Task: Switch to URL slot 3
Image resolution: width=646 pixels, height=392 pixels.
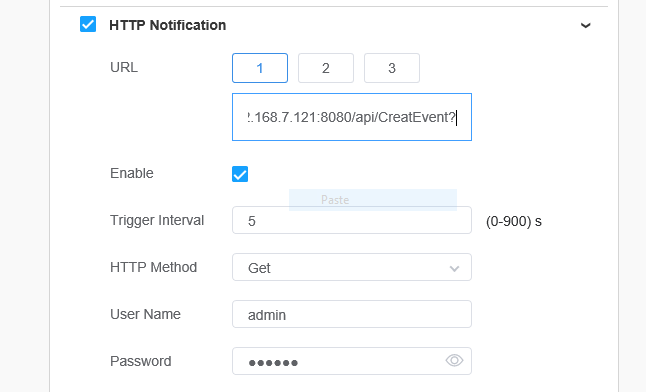Action: pyautogui.click(x=392, y=68)
